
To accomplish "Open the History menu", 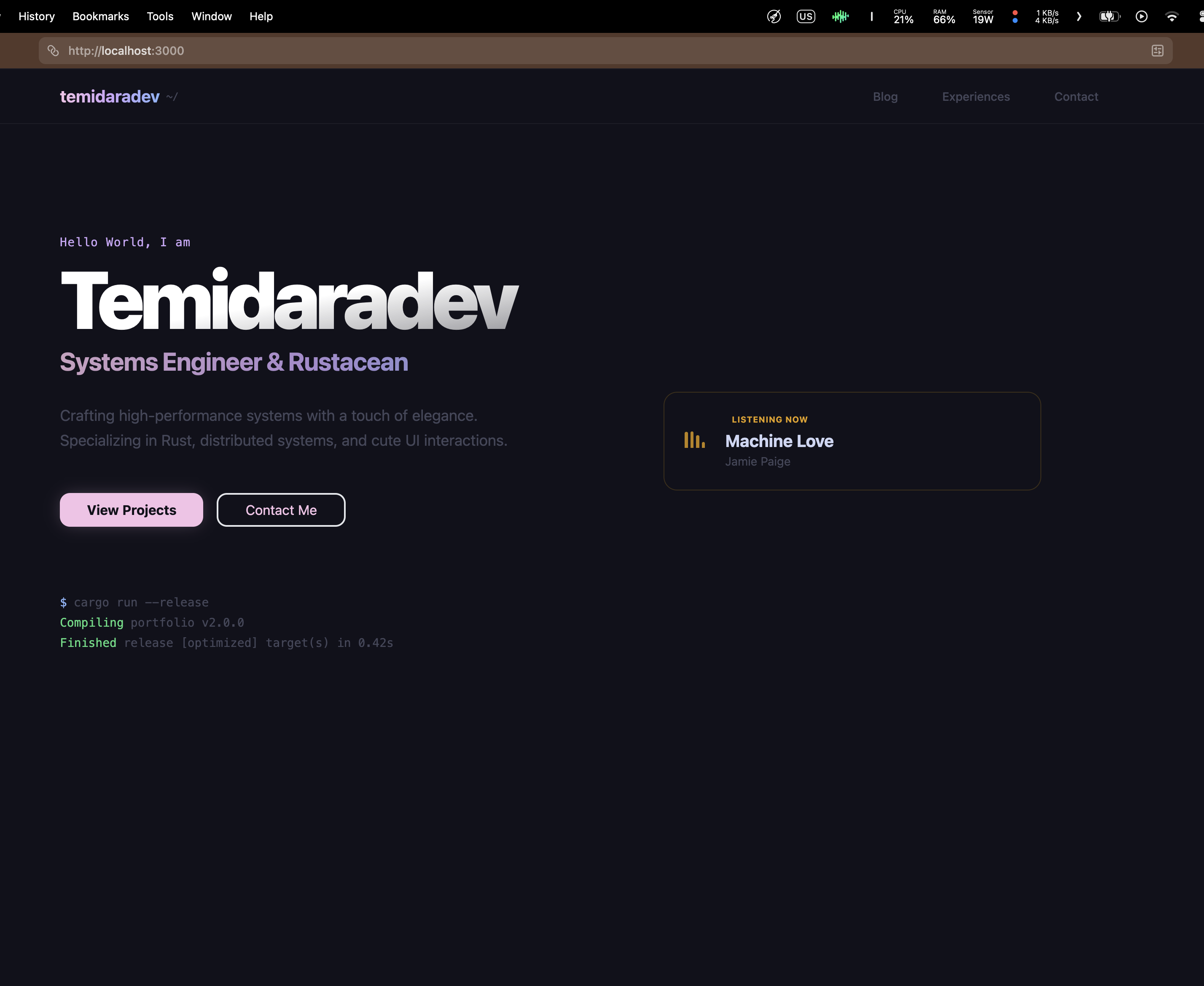I will point(36,16).
